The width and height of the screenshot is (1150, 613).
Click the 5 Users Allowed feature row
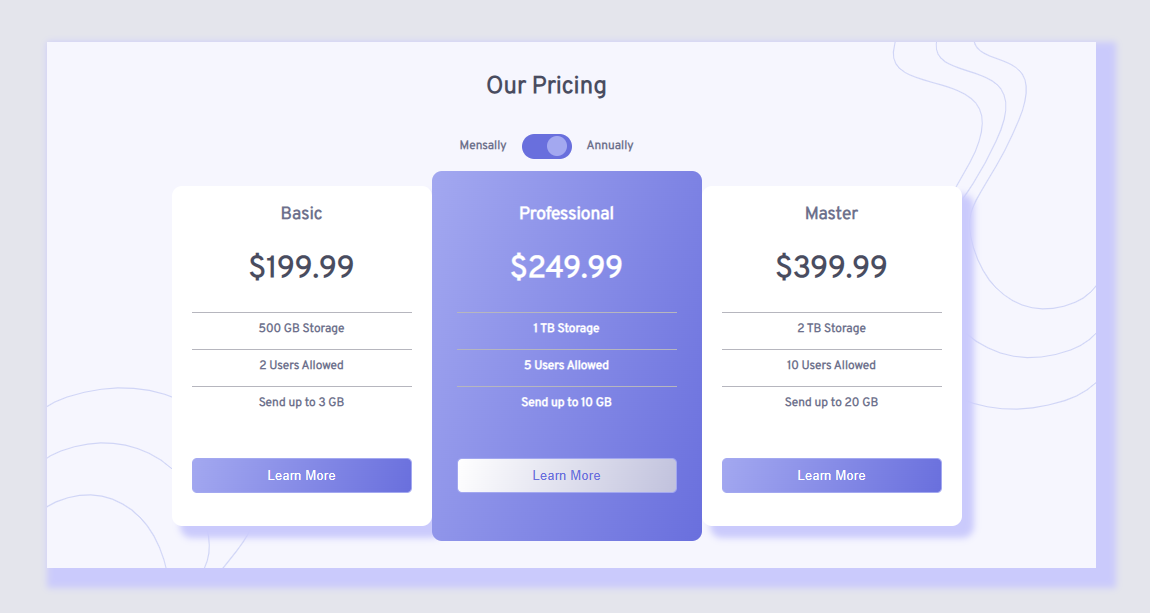point(566,365)
